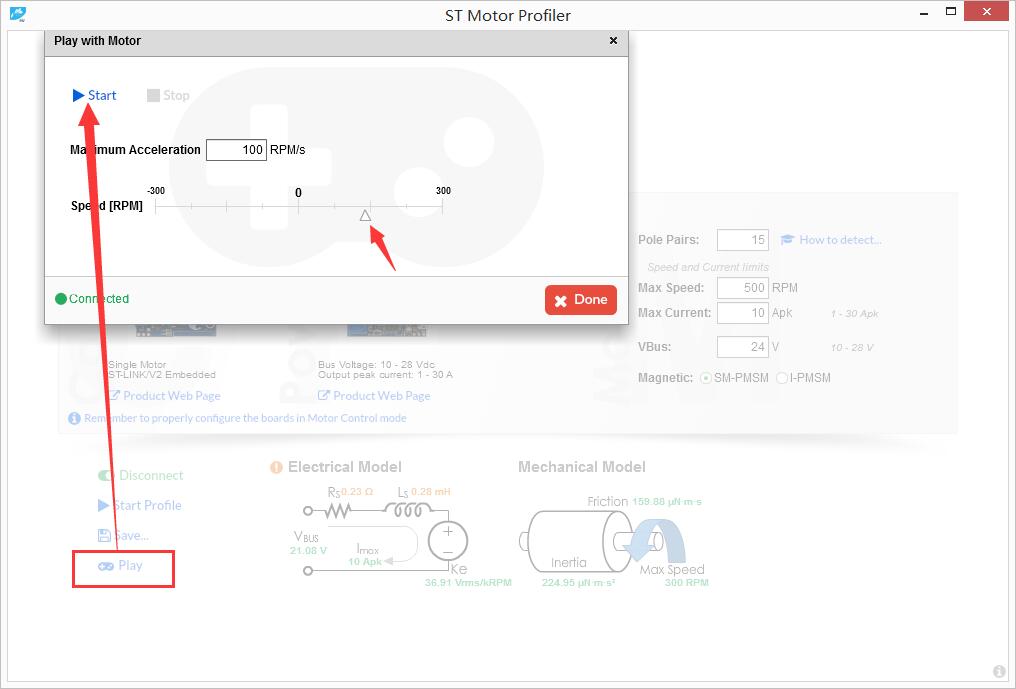The height and width of the screenshot is (689, 1016).
Task: Click the green Connected status indicator
Action: click(x=92, y=299)
